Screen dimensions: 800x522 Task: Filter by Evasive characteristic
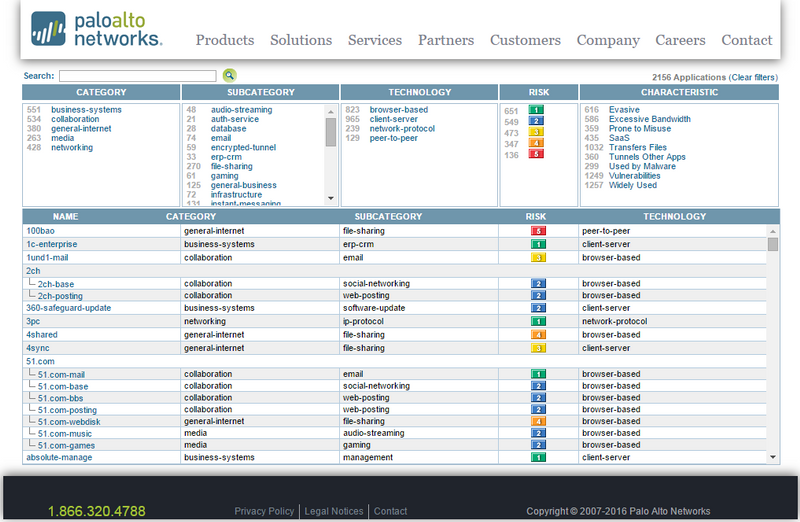tap(624, 110)
